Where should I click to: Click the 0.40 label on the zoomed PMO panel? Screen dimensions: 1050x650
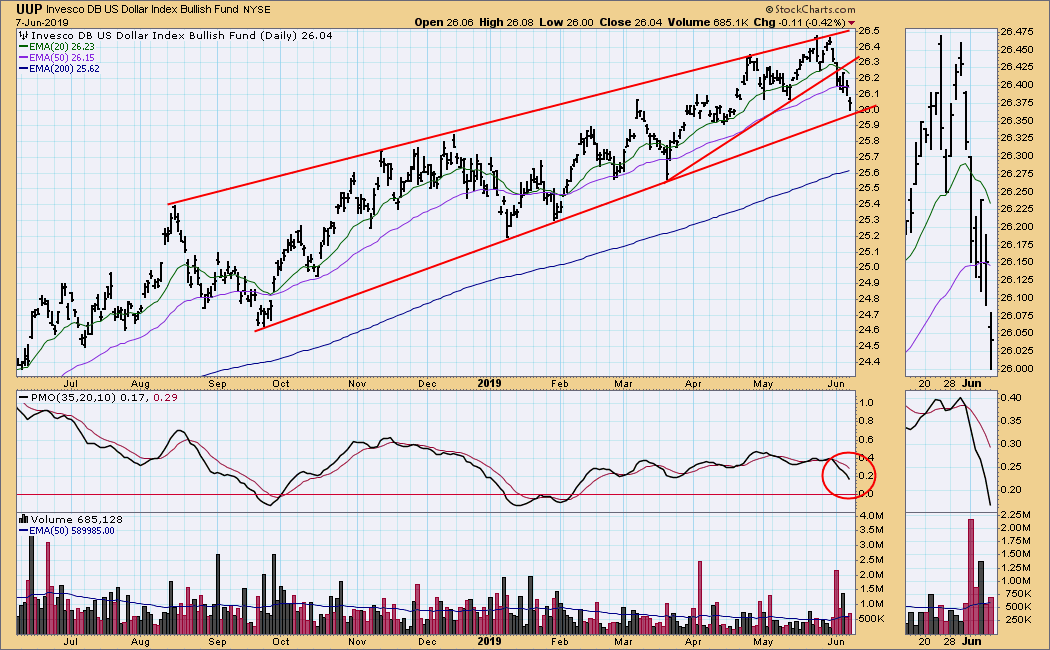click(1010, 398)
